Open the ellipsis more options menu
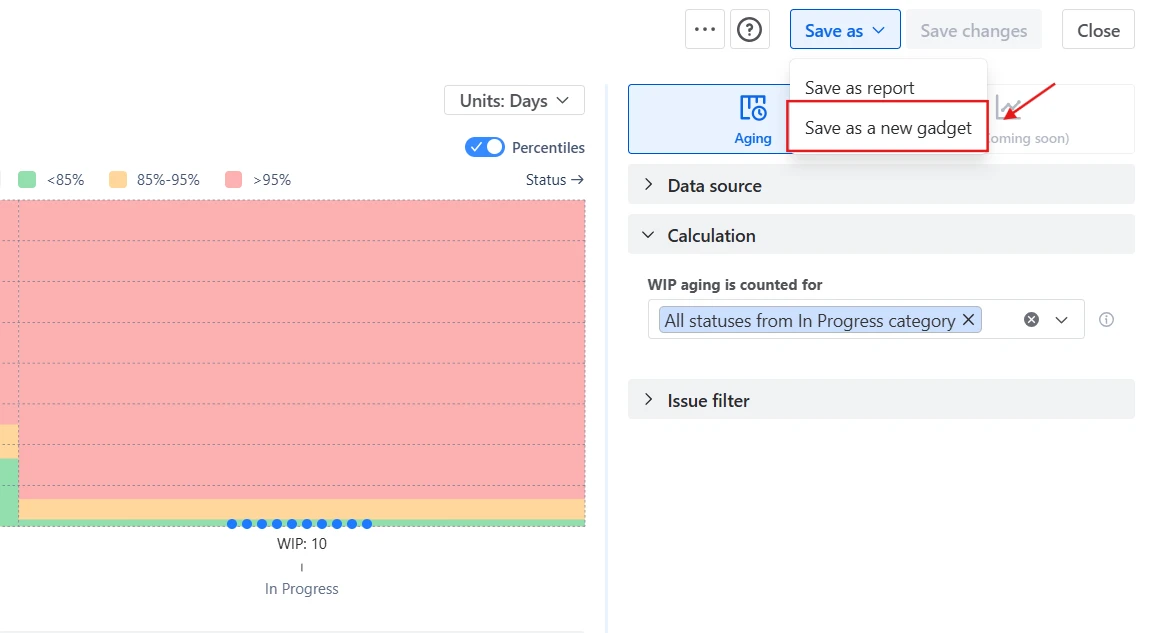 pos(704,29)
